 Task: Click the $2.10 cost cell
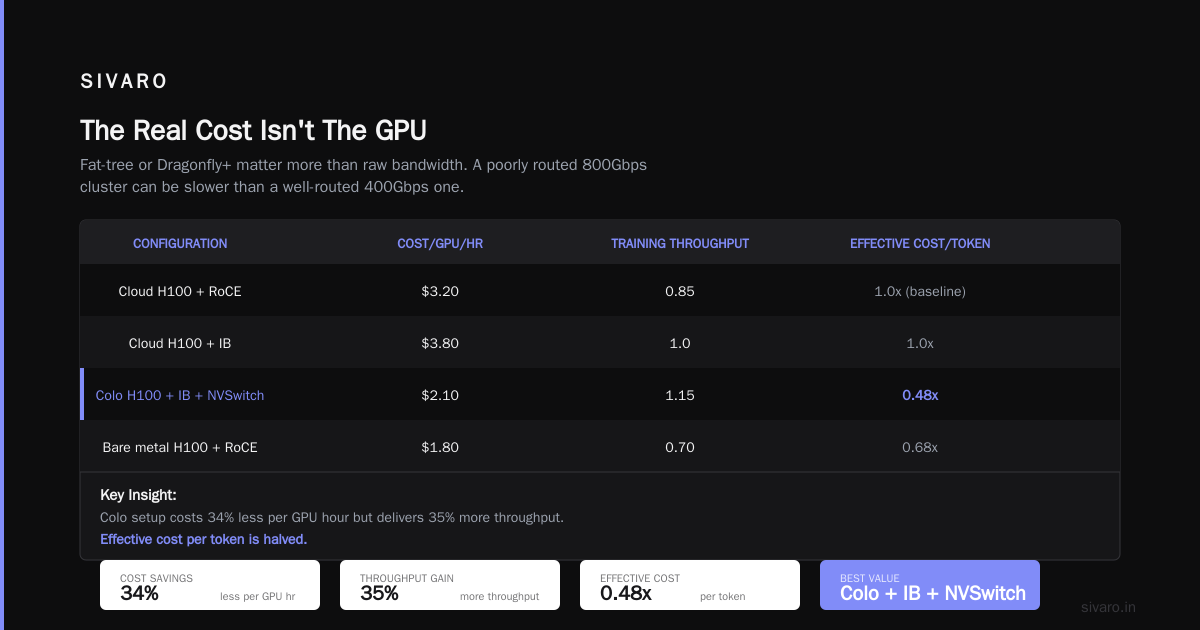[x=440, y=396]
